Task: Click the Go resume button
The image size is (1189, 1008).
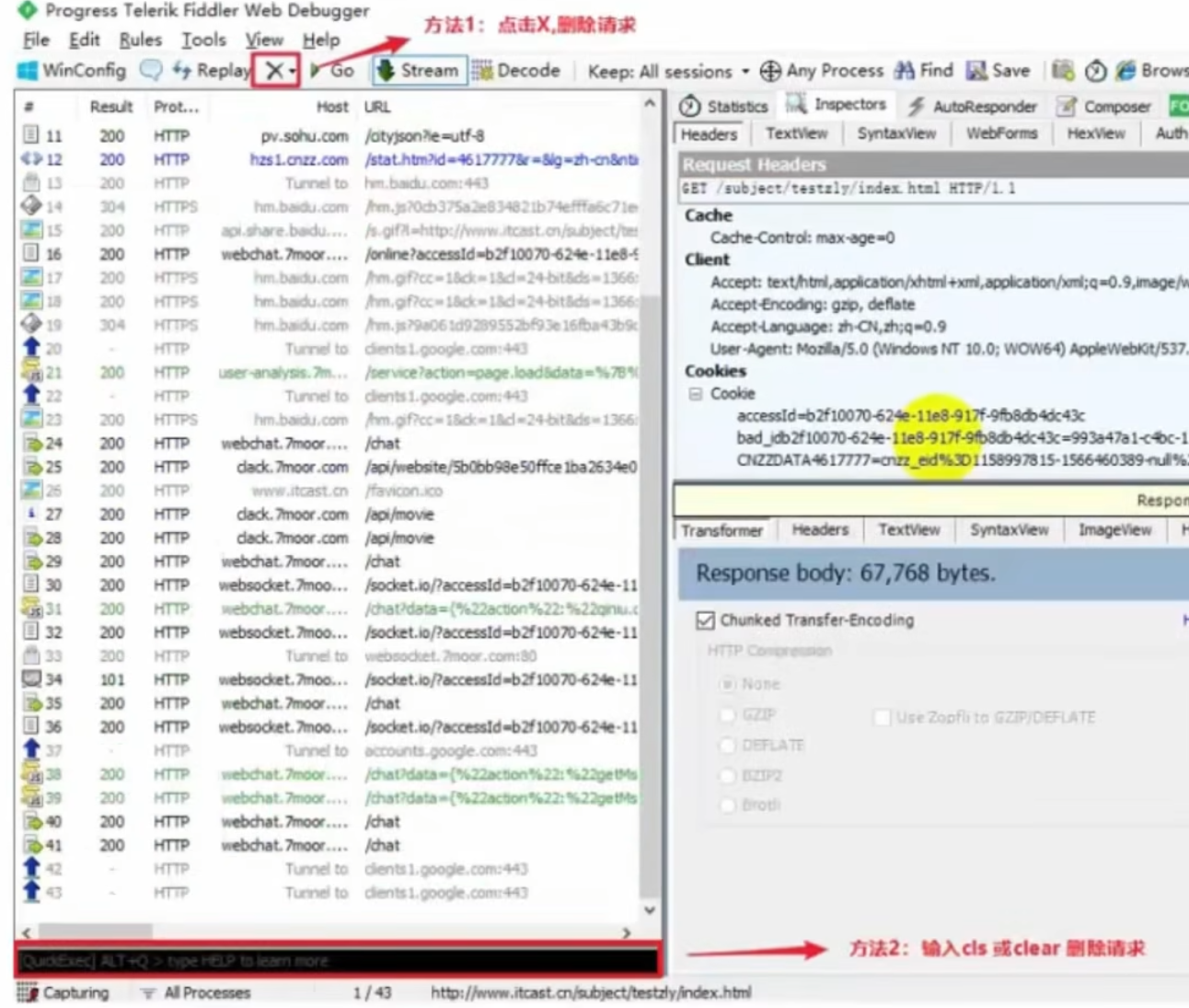Action: point(332,70)
